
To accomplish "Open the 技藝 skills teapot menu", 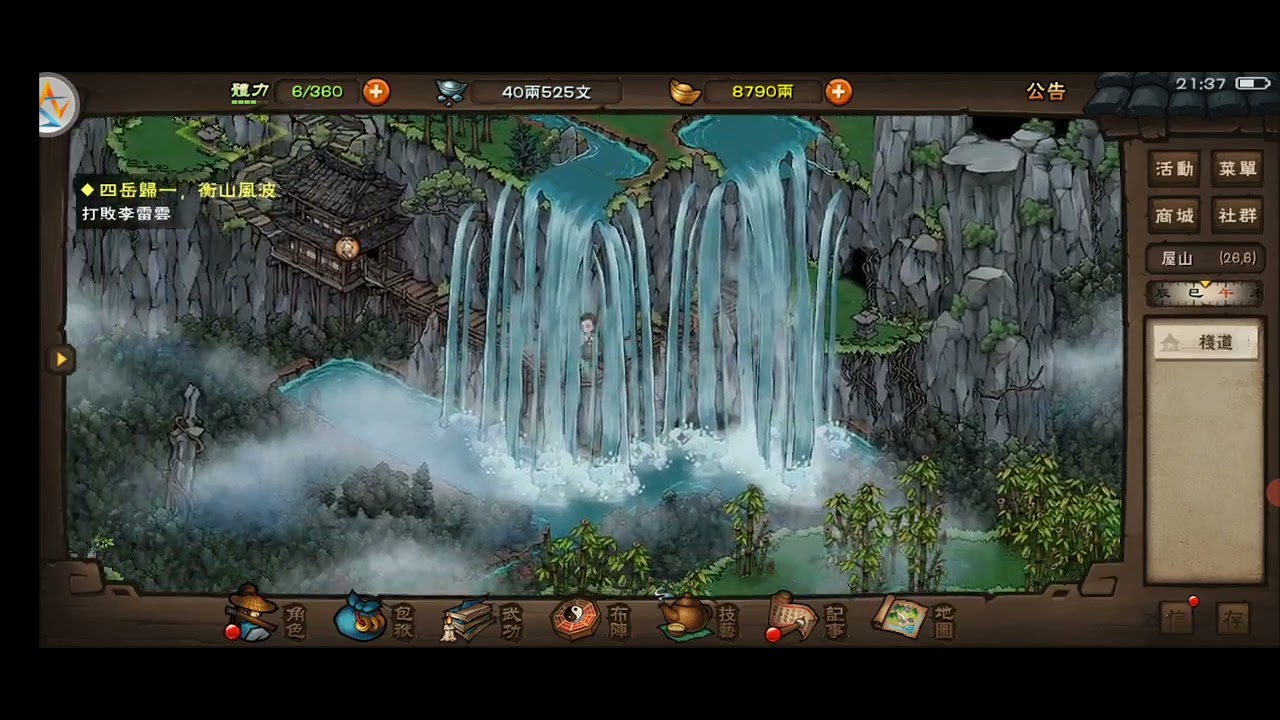I will (699, 617).
